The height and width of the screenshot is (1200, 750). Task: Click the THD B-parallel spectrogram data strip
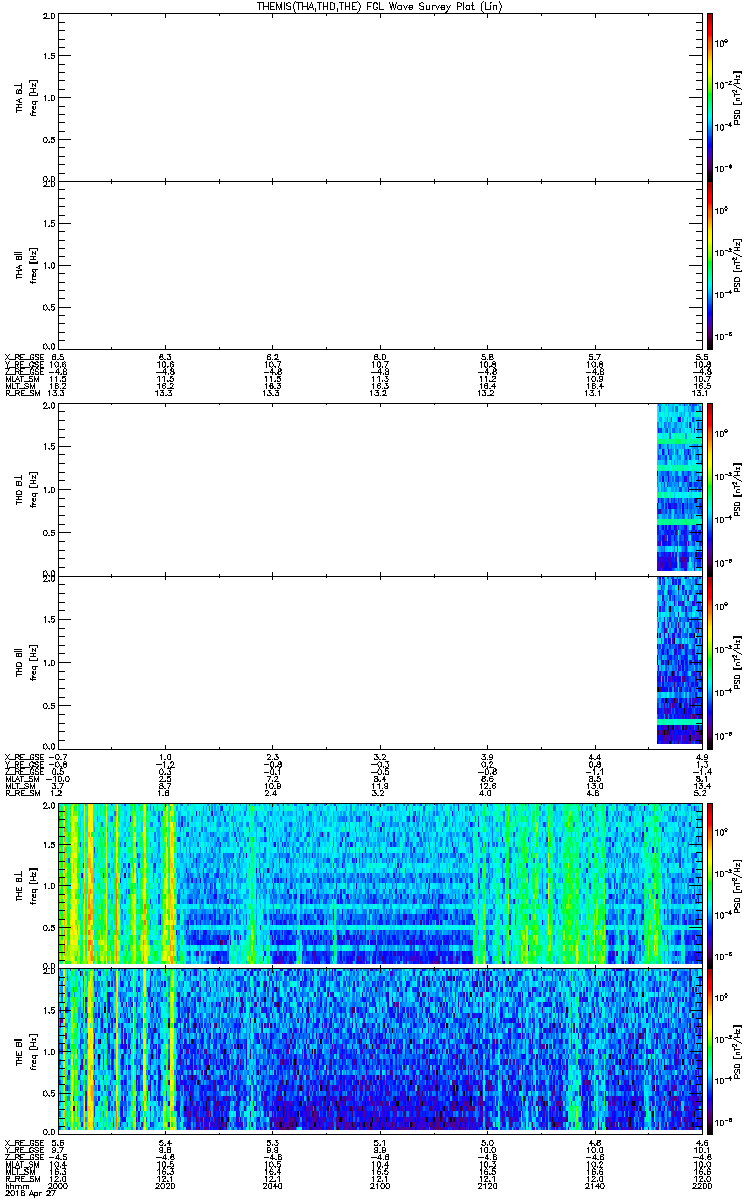pos(679,662)
